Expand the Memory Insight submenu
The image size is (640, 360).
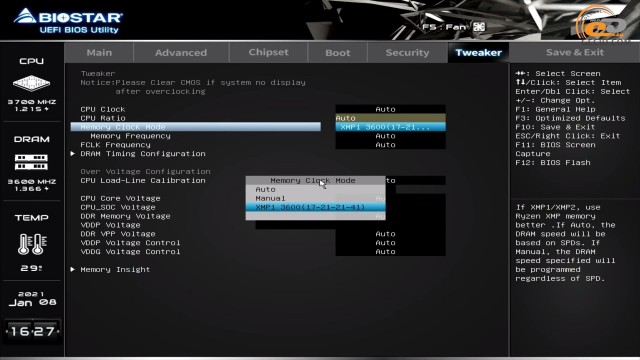pyautogui.click(x=115, y=269)
